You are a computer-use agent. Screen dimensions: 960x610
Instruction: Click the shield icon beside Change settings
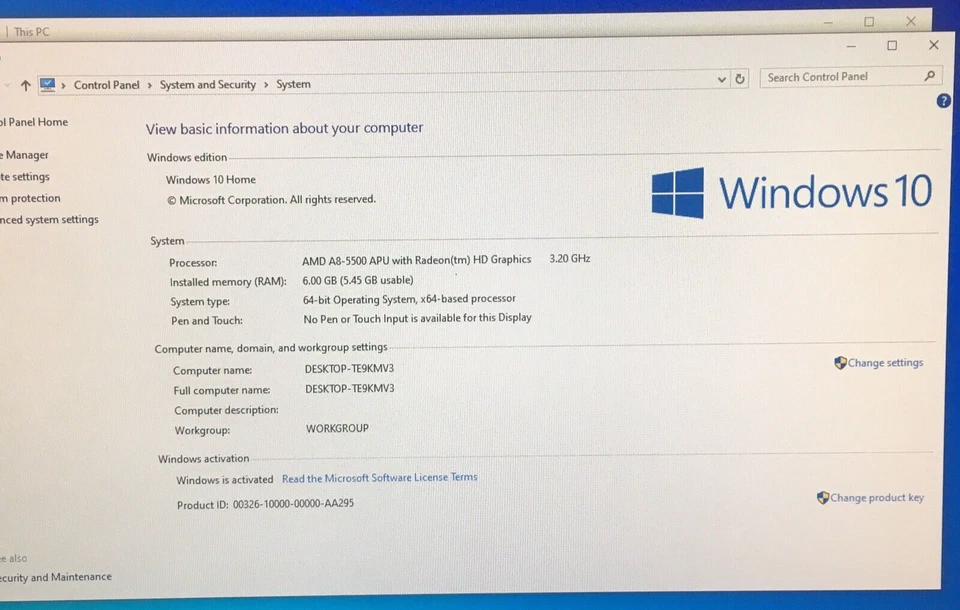point(840,363)
